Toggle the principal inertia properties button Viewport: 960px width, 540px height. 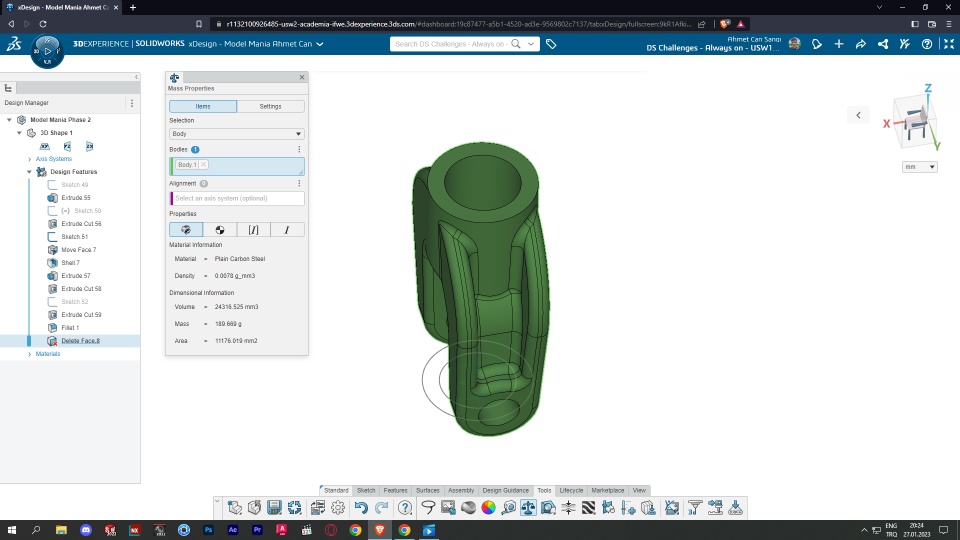254,230
